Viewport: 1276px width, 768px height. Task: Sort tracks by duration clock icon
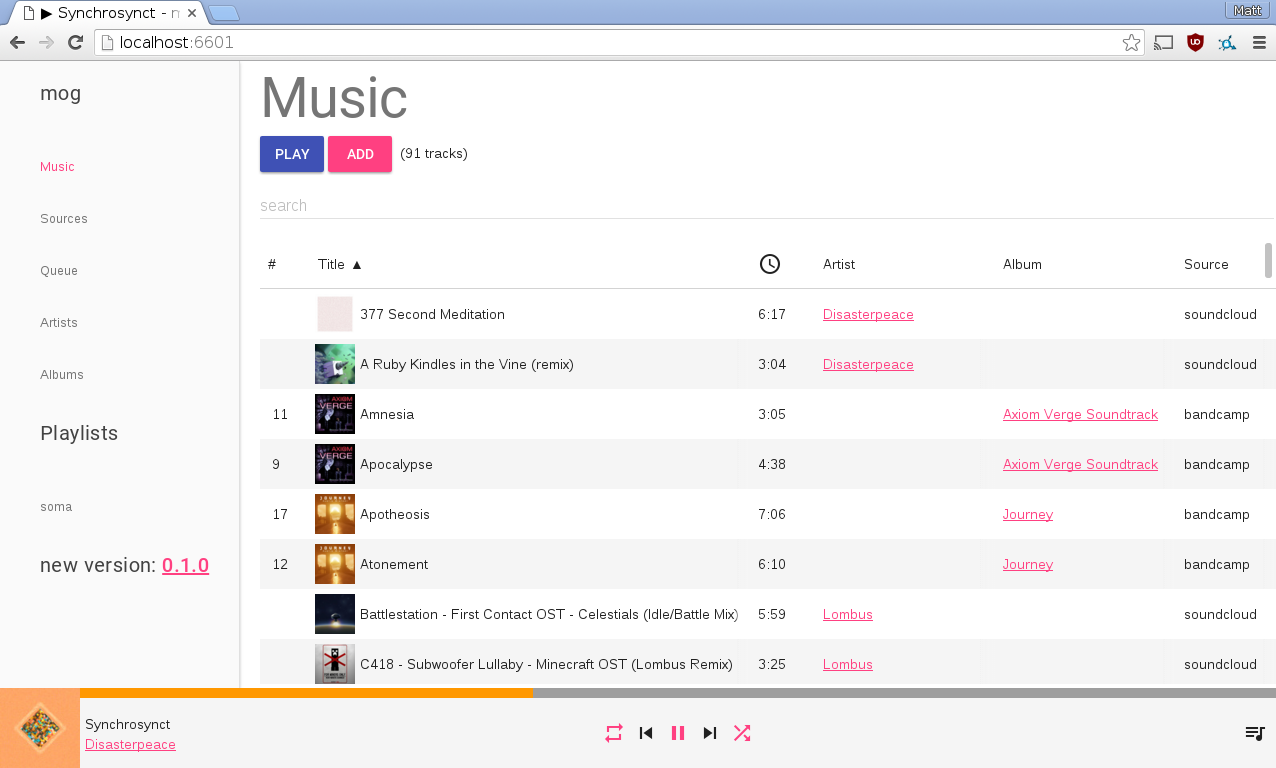(769, 264)
